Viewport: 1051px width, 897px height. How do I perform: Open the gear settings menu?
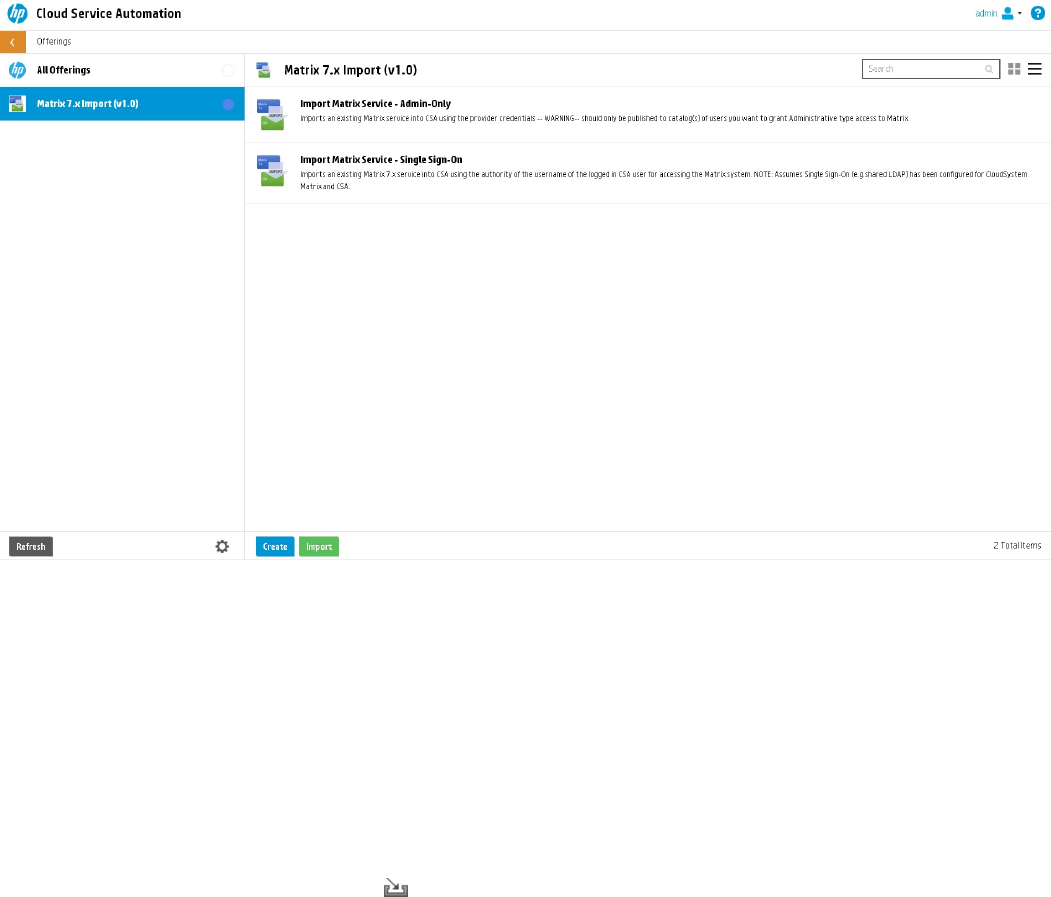pos(222,546)
